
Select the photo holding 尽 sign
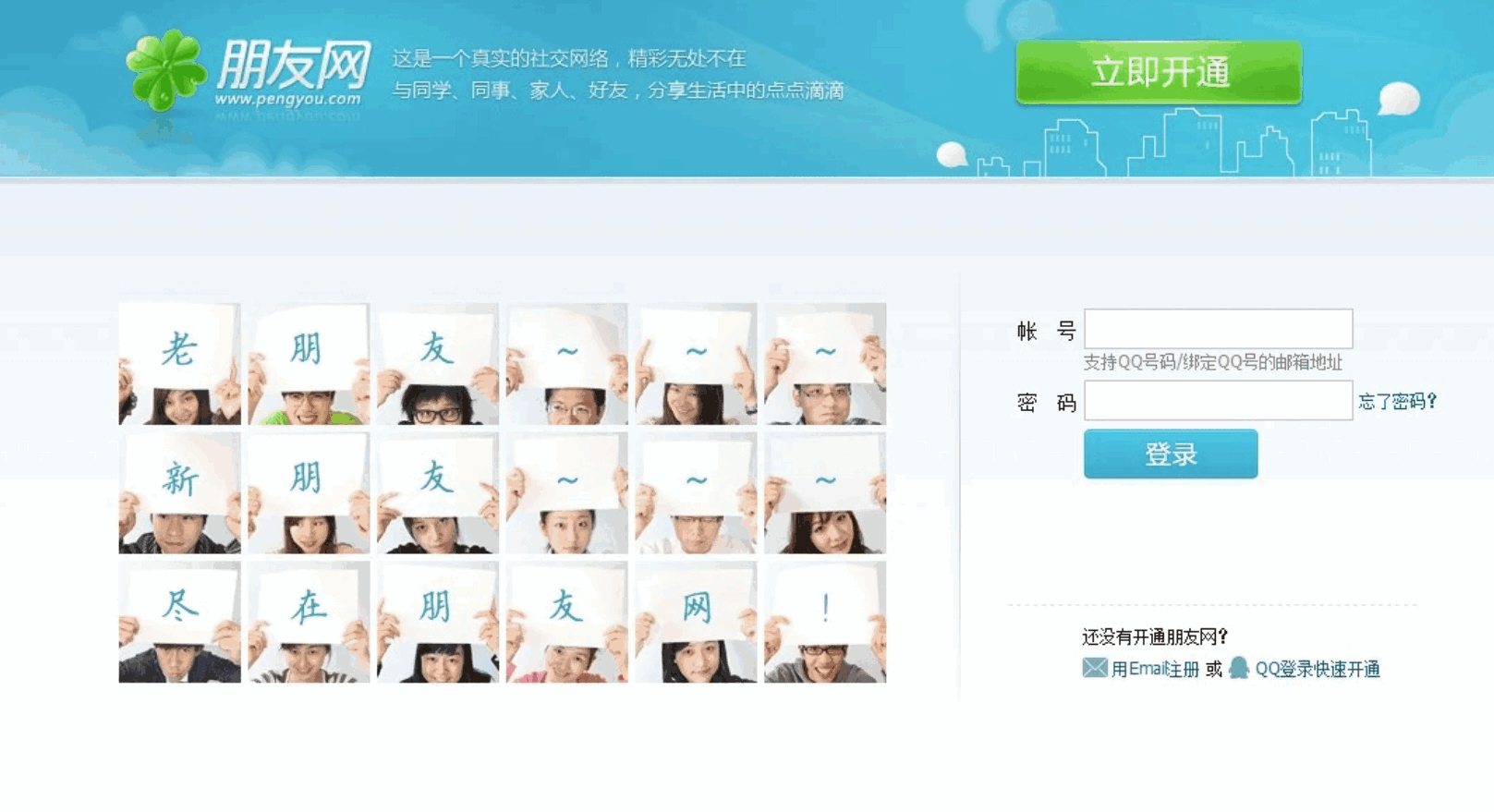180,622
